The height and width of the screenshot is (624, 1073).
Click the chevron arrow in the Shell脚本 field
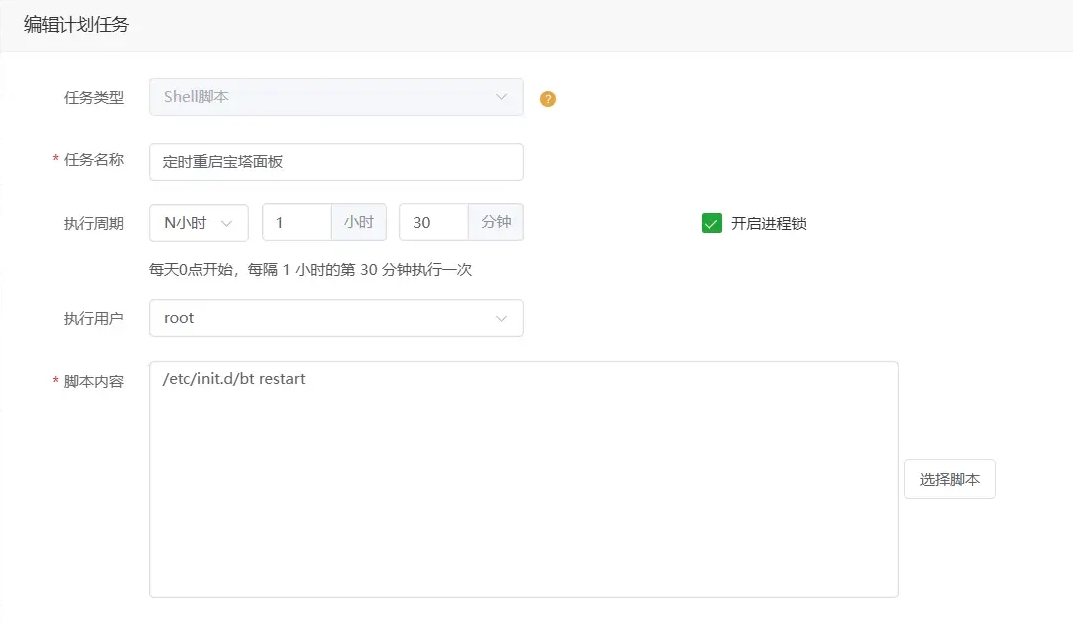501,97
